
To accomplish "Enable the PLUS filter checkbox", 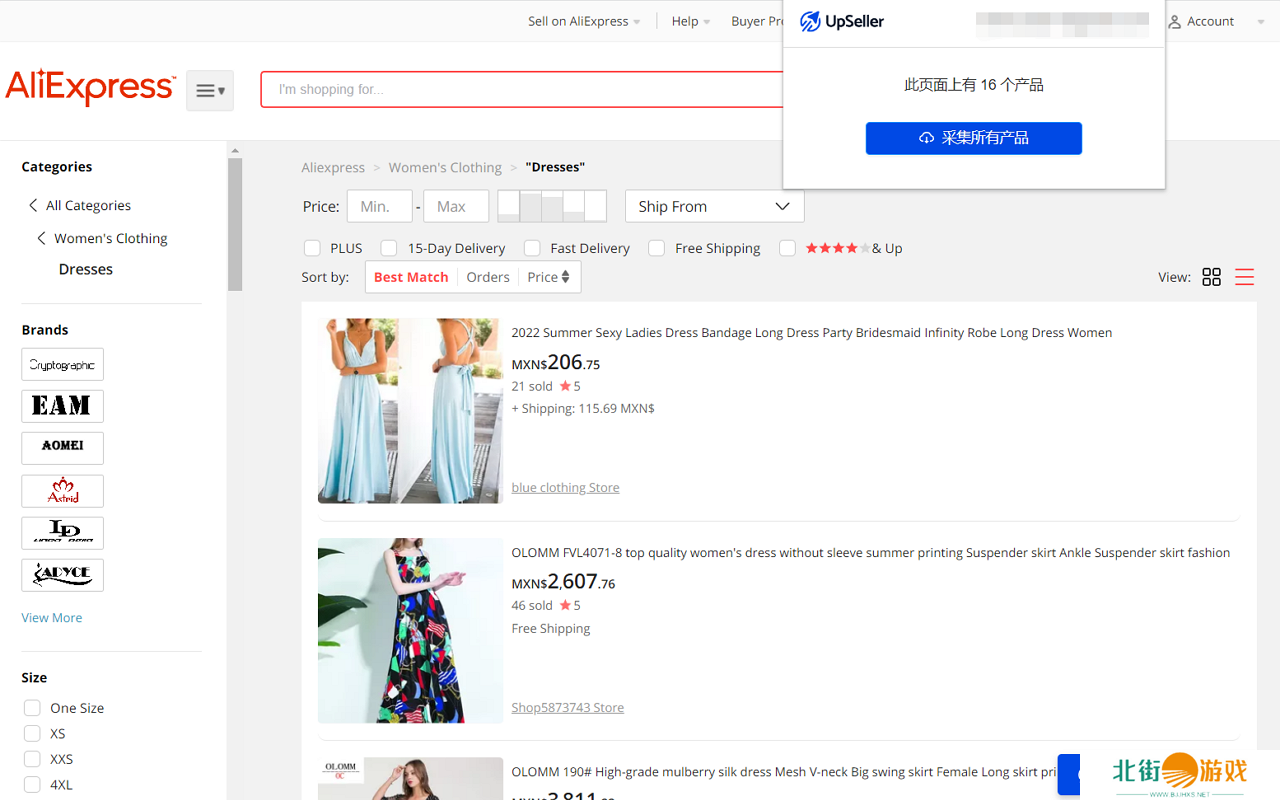I will (x=313, y=248).
